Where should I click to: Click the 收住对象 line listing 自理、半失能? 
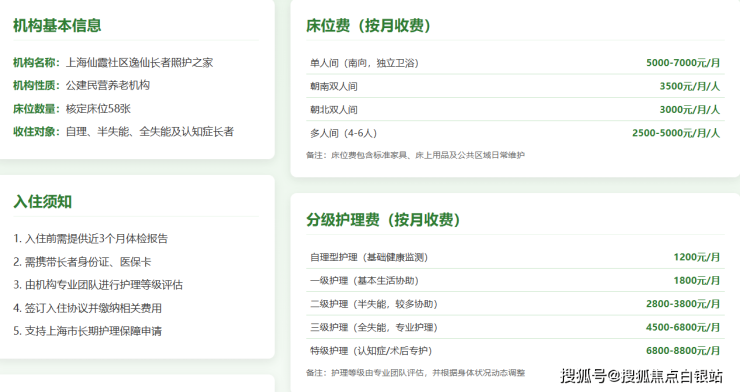tap(124, 132)
